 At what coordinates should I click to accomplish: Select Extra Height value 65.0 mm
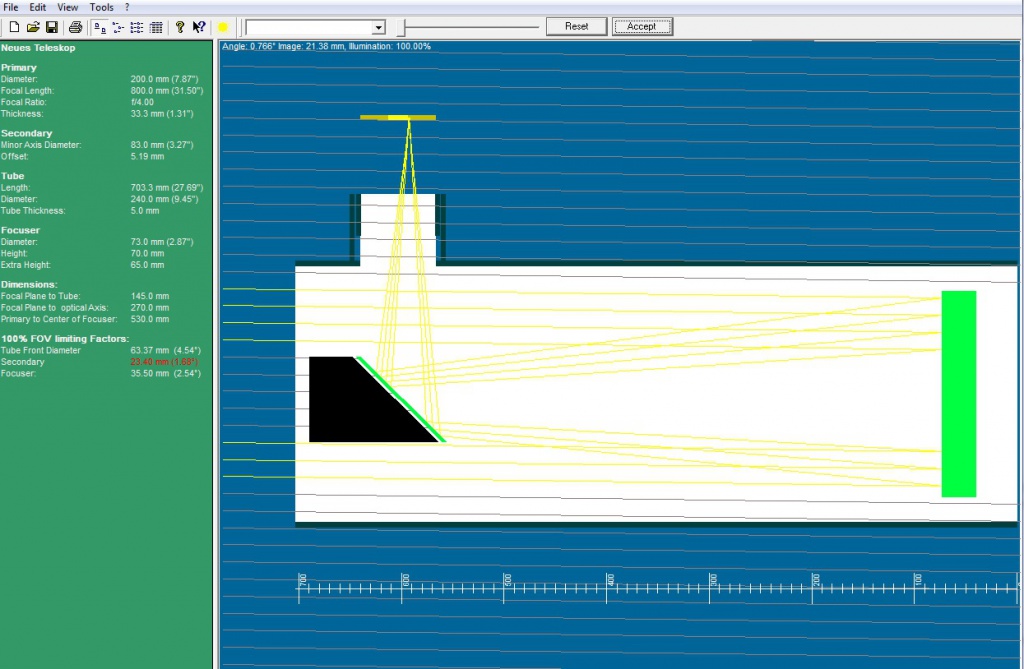click(x=147, y=265)
